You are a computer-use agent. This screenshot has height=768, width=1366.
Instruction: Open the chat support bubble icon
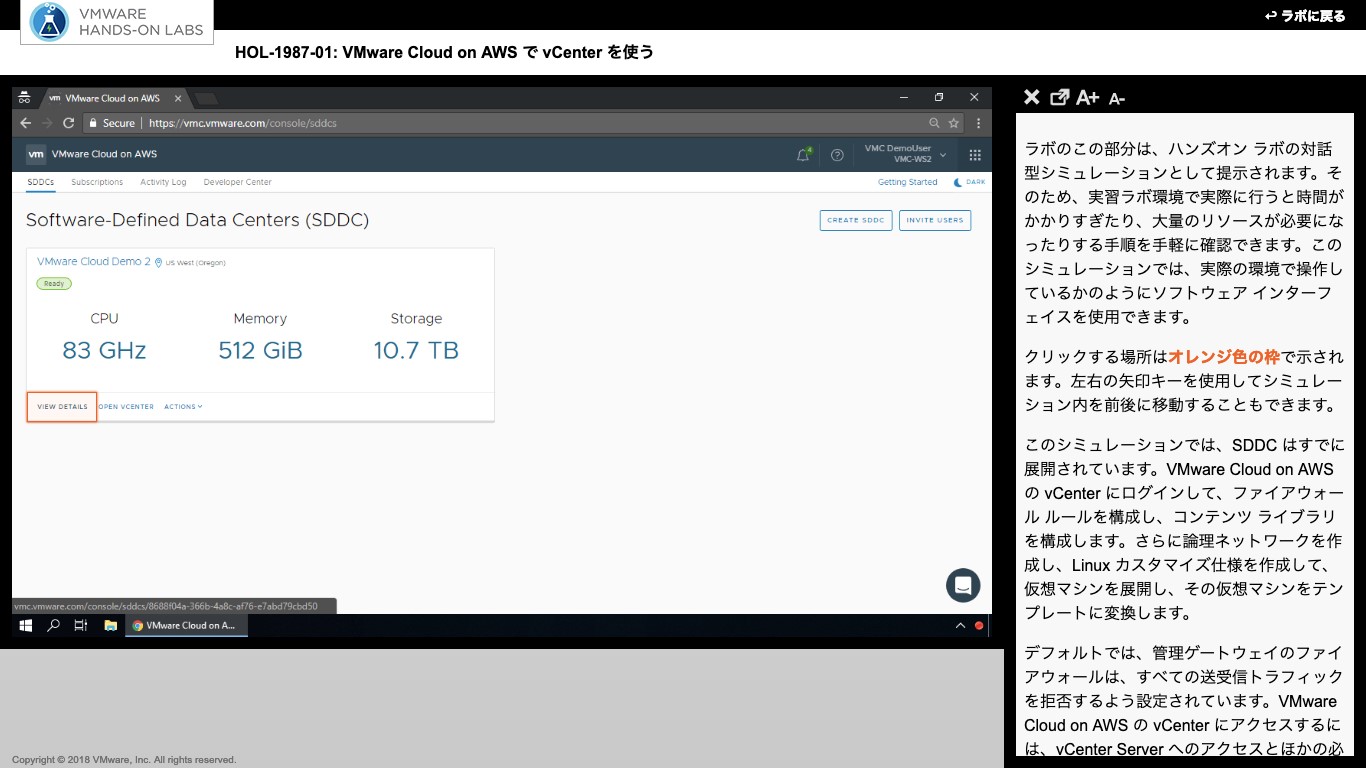pos(963,585)
